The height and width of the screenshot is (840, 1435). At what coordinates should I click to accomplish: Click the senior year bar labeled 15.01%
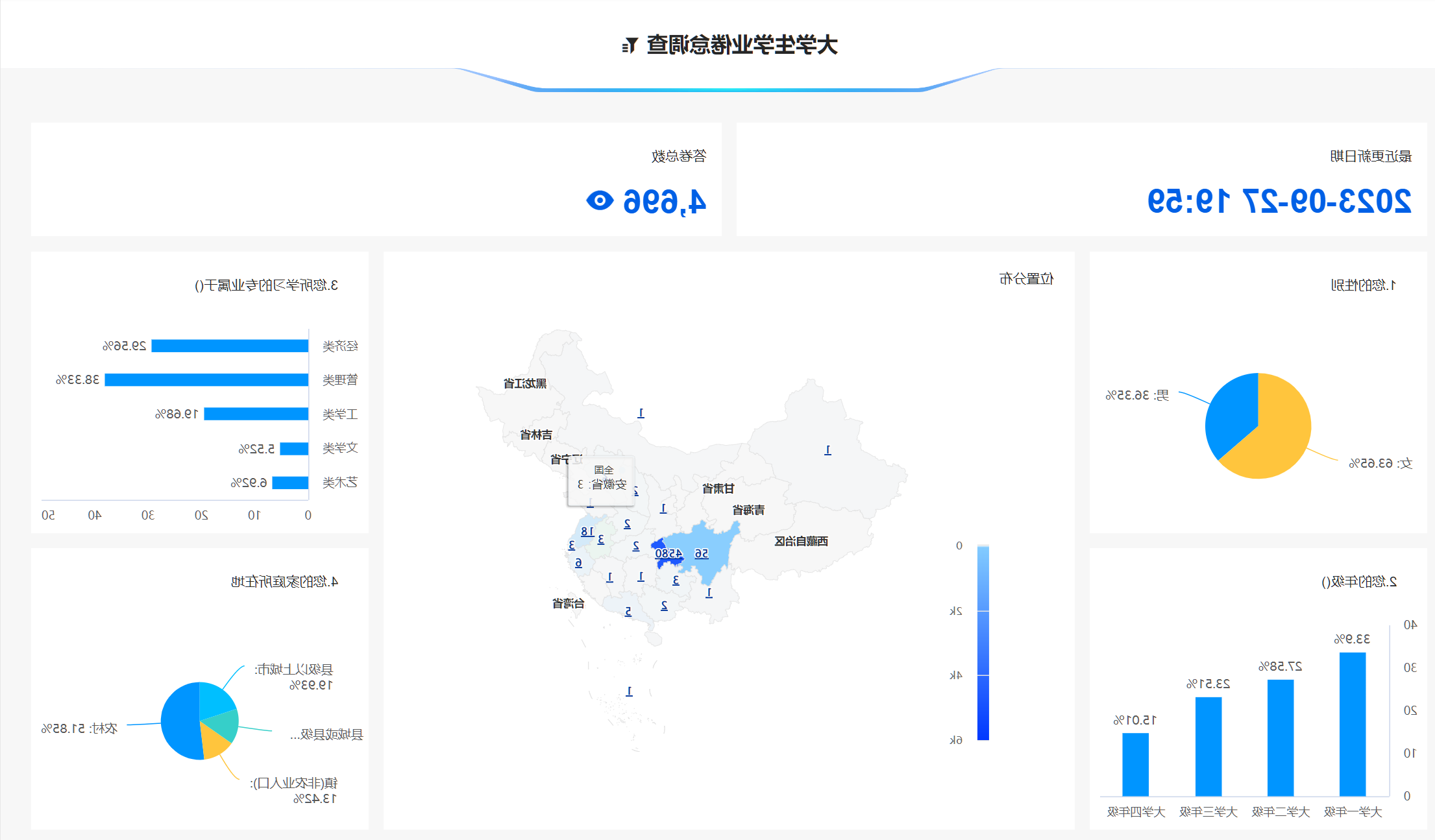[x=1135, y=763]
